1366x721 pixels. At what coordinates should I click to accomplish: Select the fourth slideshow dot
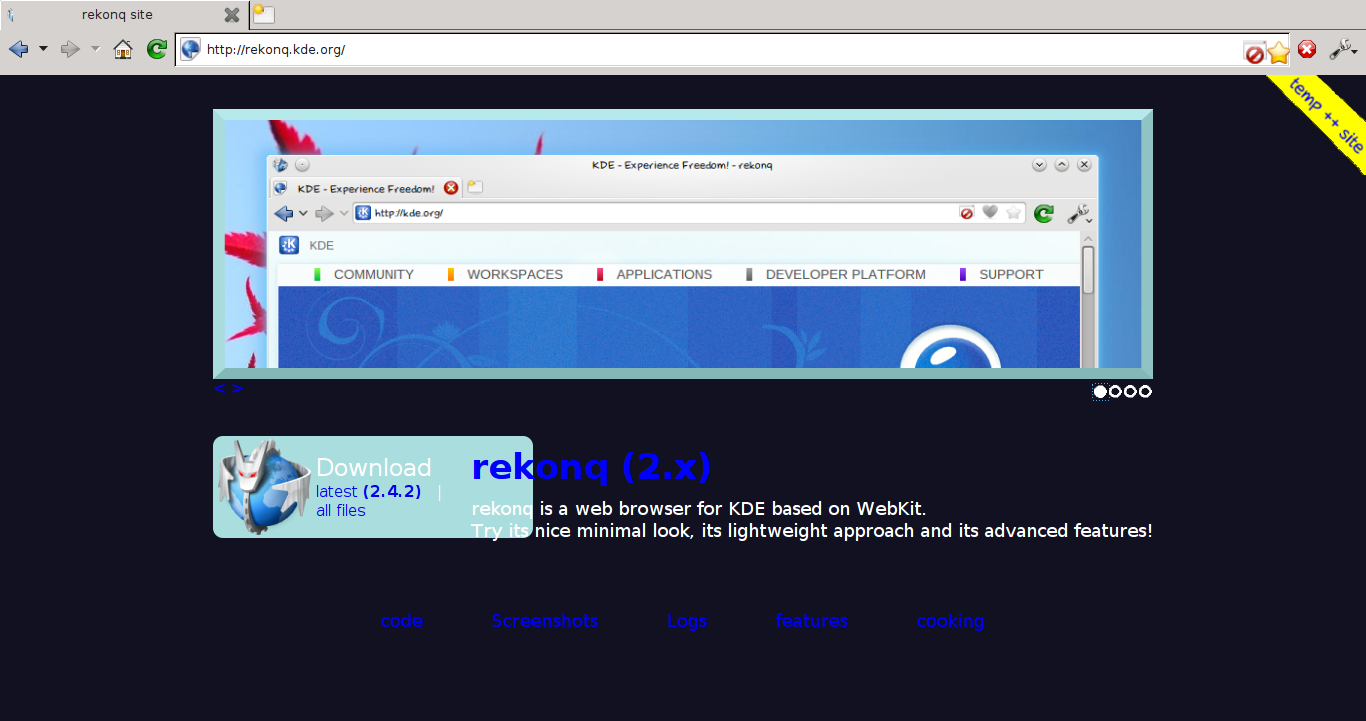coord(1145,391)
